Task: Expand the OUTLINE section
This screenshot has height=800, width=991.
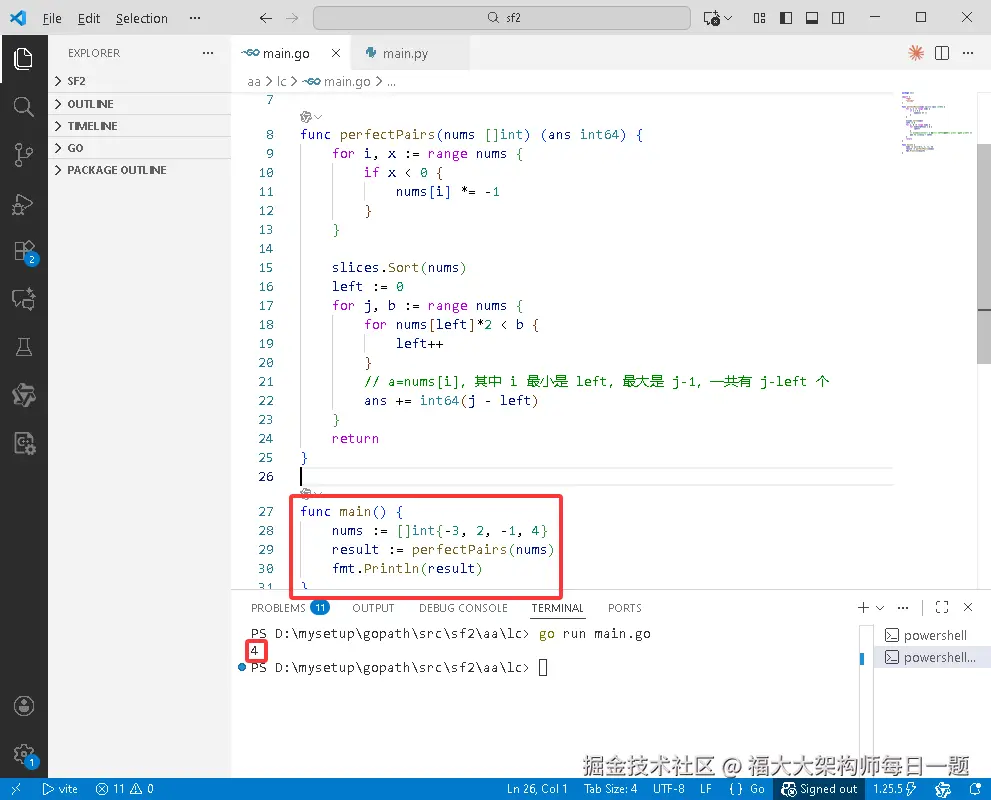Action: tap(140, 104)
